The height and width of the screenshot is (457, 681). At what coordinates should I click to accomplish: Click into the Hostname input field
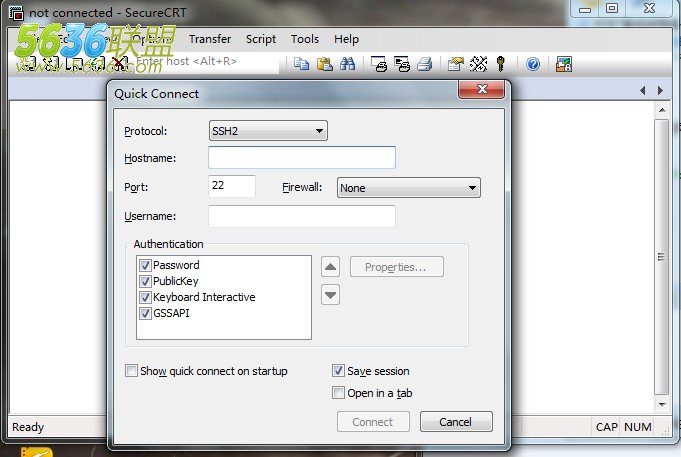pyautogui.click(x=302, y=158)
